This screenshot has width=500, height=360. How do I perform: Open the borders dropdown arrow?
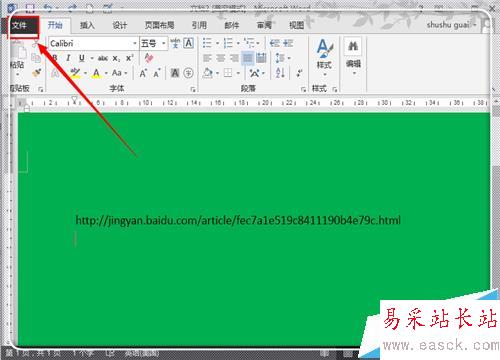pos(238,73)
